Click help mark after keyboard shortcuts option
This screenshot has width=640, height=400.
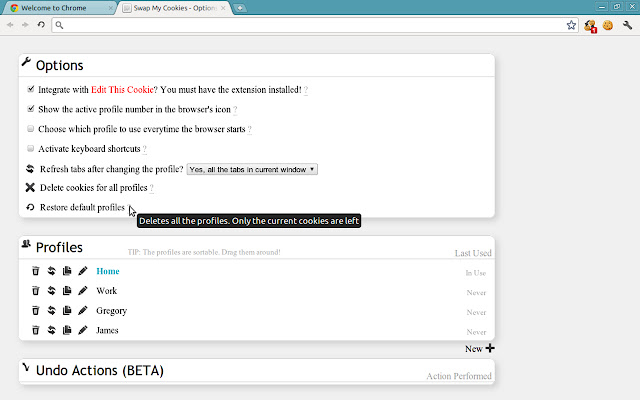[x=144, y=149]
